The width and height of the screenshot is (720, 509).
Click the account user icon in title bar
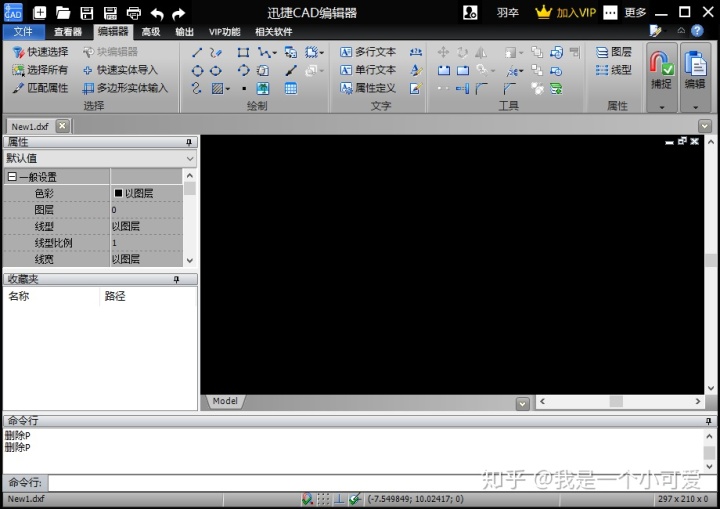(470, 12)
